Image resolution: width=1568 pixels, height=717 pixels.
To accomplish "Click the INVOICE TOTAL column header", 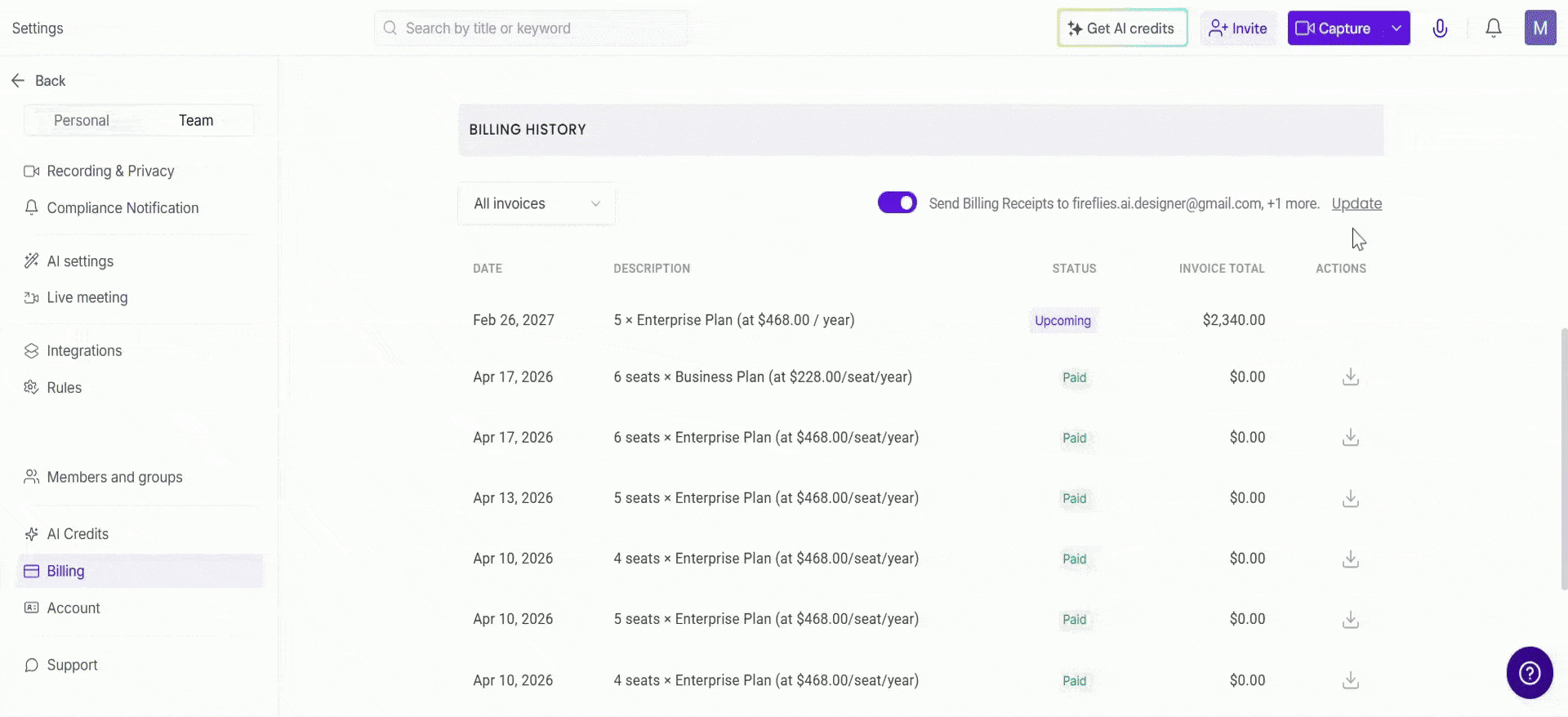I will point(1222,269).
